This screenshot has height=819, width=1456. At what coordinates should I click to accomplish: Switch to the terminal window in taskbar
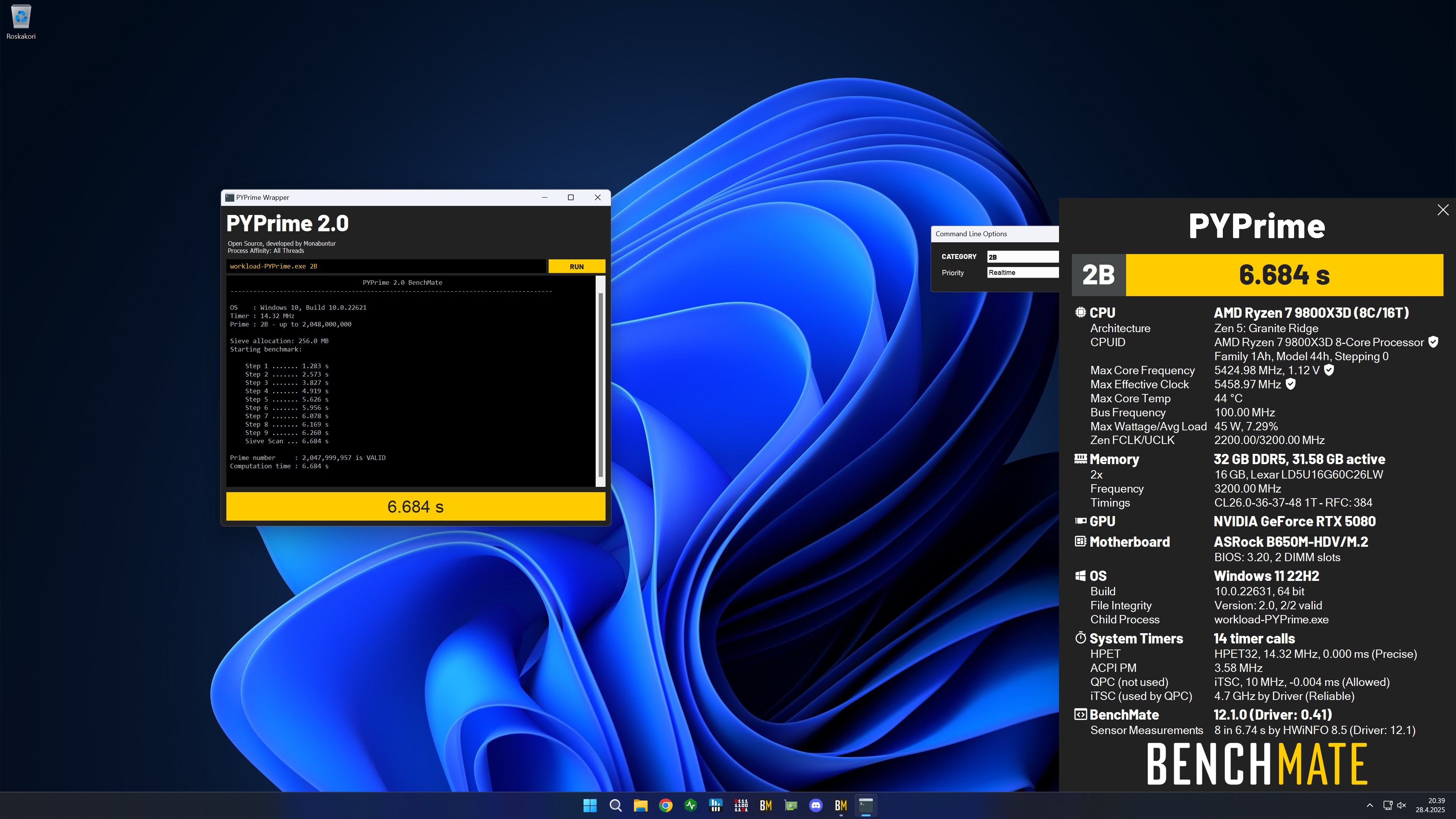(x=866, y=805)
